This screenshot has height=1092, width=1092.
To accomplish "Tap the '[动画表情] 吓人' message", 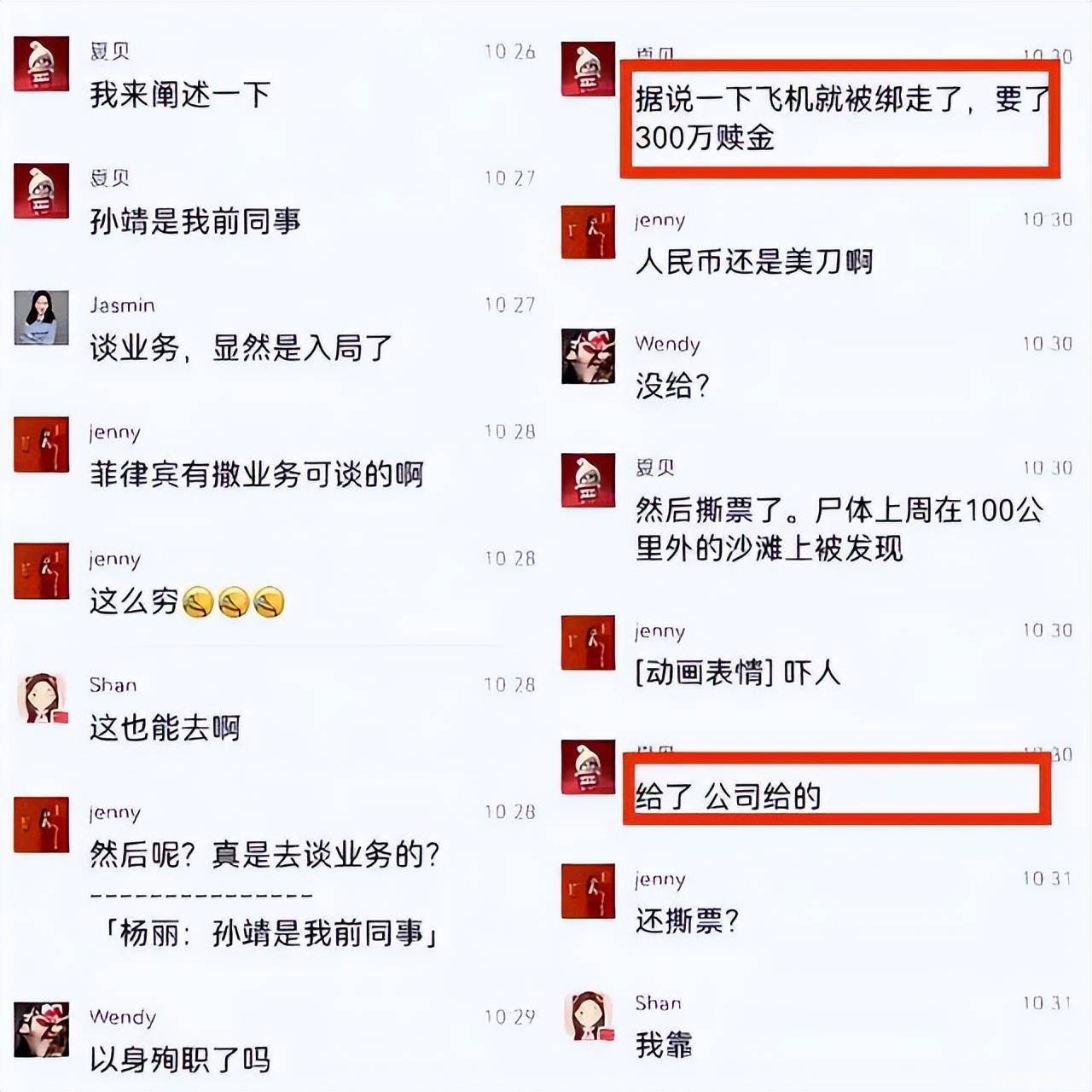I will coord(738,673).
